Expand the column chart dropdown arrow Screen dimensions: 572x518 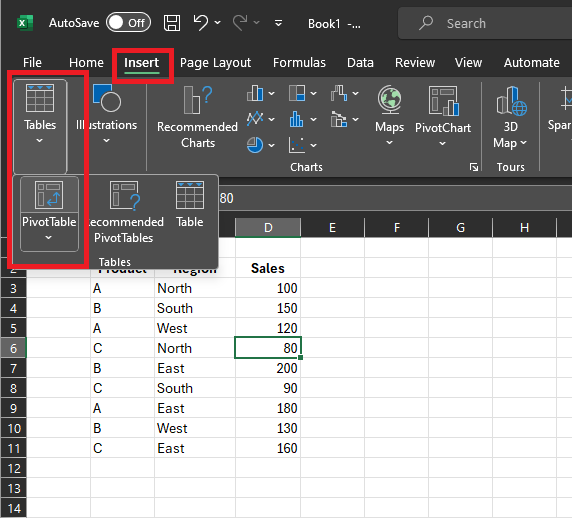[271, 93]
